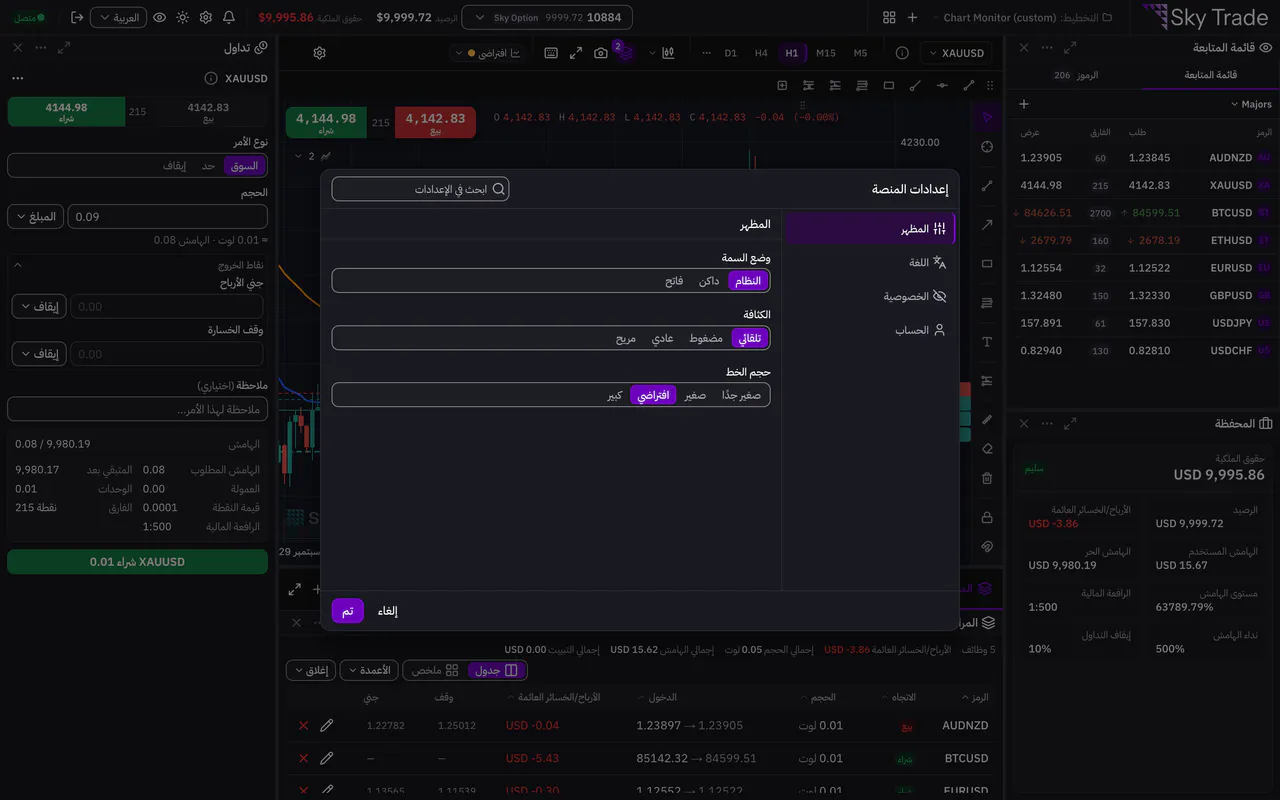Click the إلغاء cancel button
1280x800 pixels.
tap(388, 611)
